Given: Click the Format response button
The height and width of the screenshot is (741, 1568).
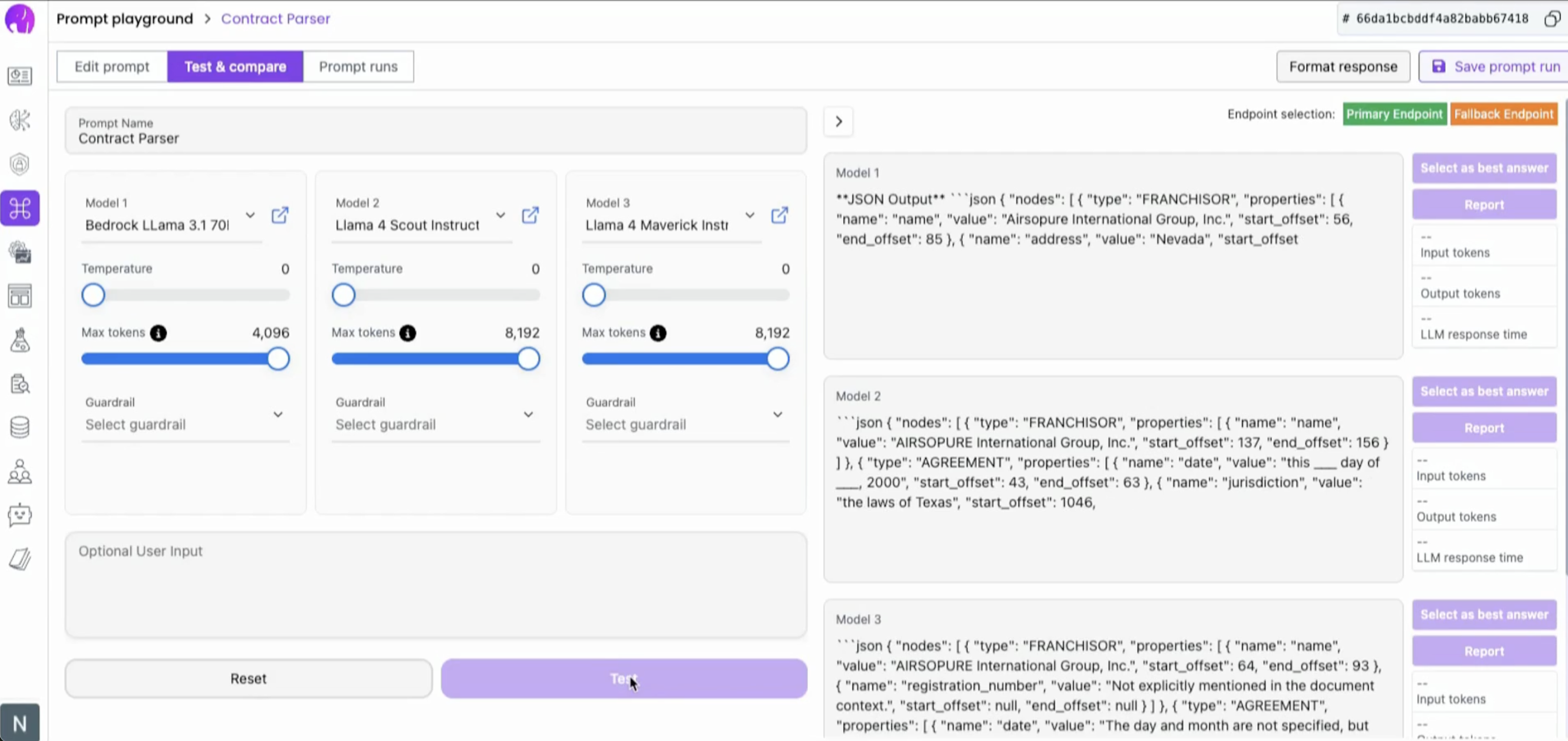Looking at the screenshot, I should [1343, 66].
